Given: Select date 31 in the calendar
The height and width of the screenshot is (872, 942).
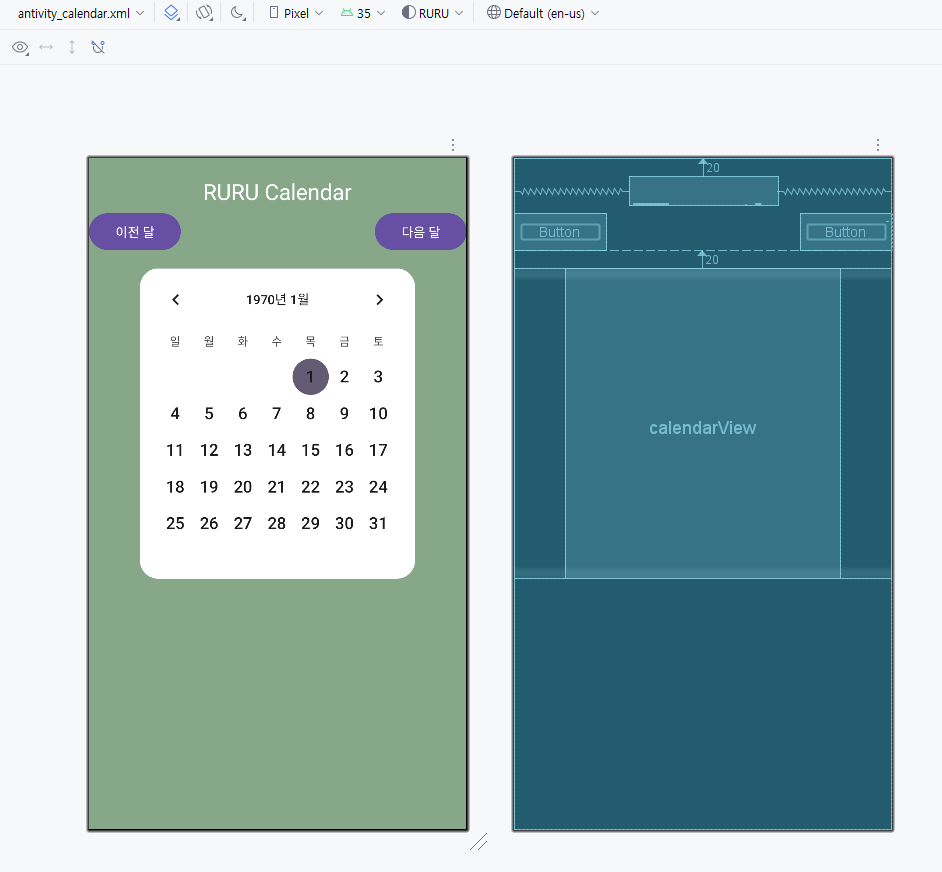Looking at the screenshot, I should point(378,523).
